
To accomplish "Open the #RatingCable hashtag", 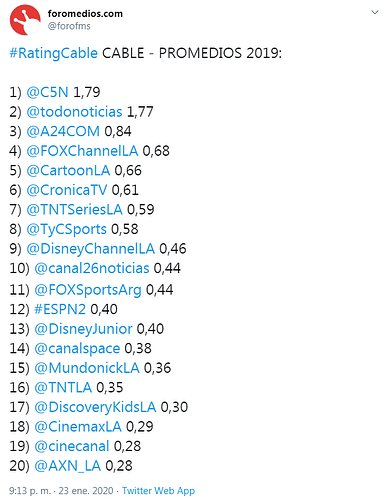I will tap(54, 53).
